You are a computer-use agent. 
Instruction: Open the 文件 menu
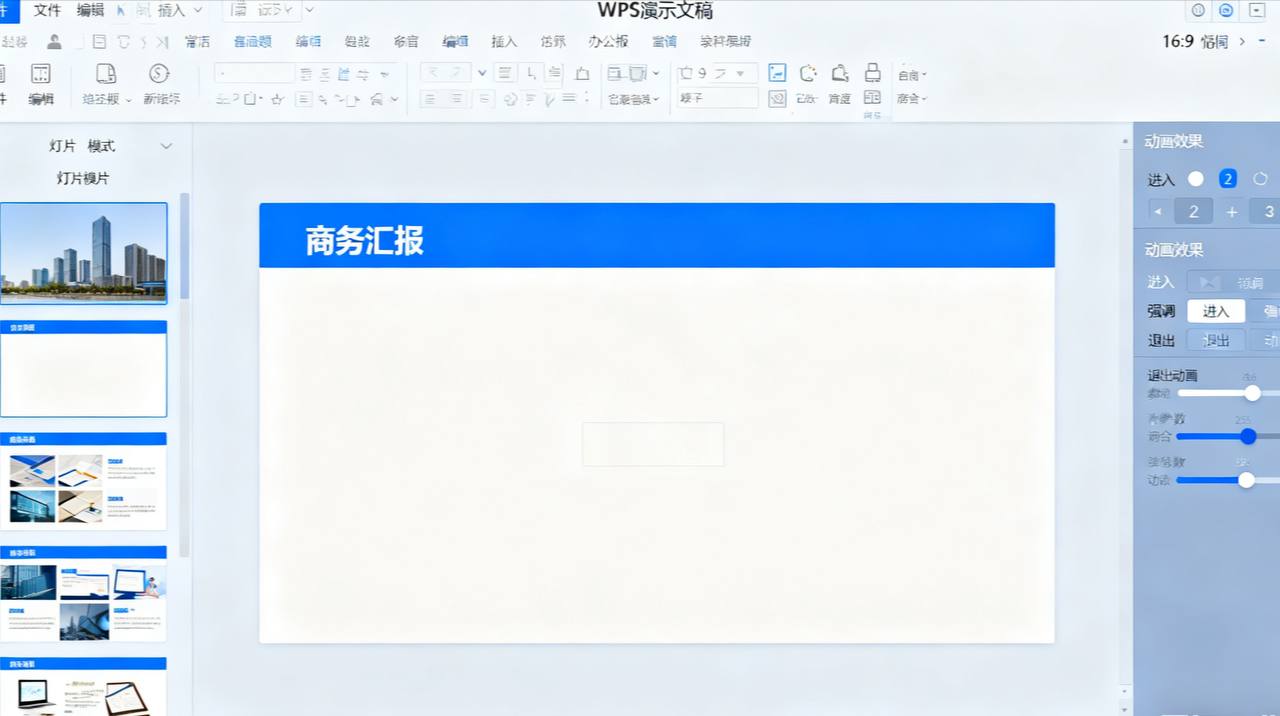pos(47,11)
